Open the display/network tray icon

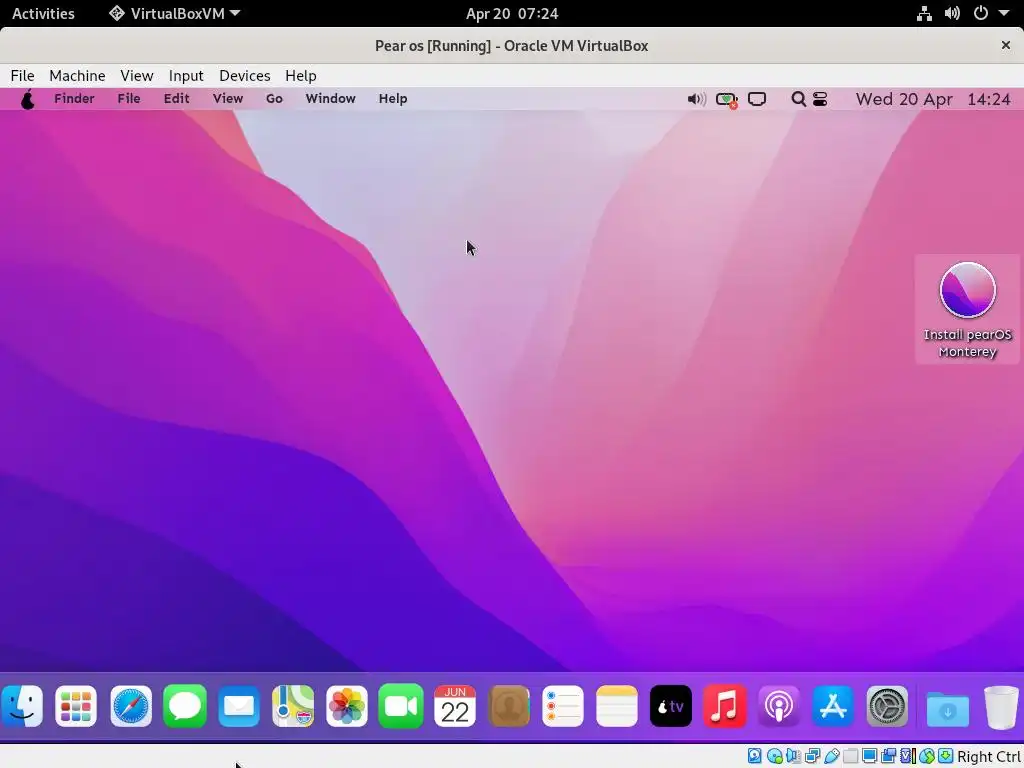[757, 99]
